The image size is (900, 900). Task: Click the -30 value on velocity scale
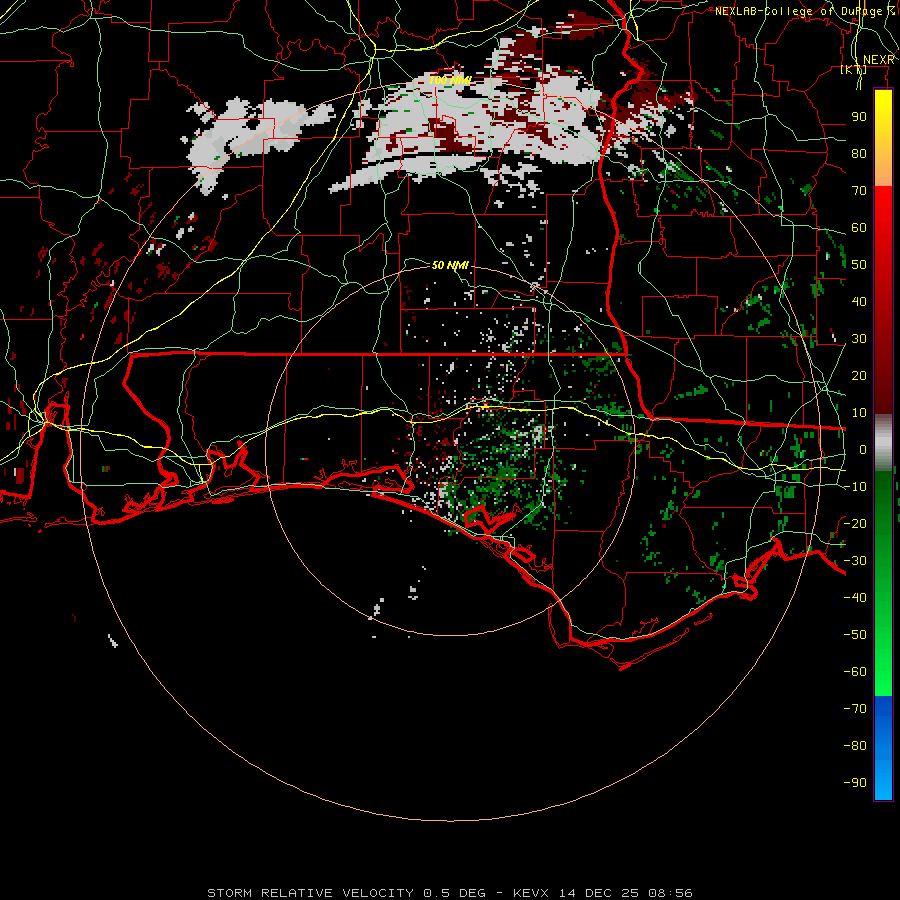coord(855,561)
